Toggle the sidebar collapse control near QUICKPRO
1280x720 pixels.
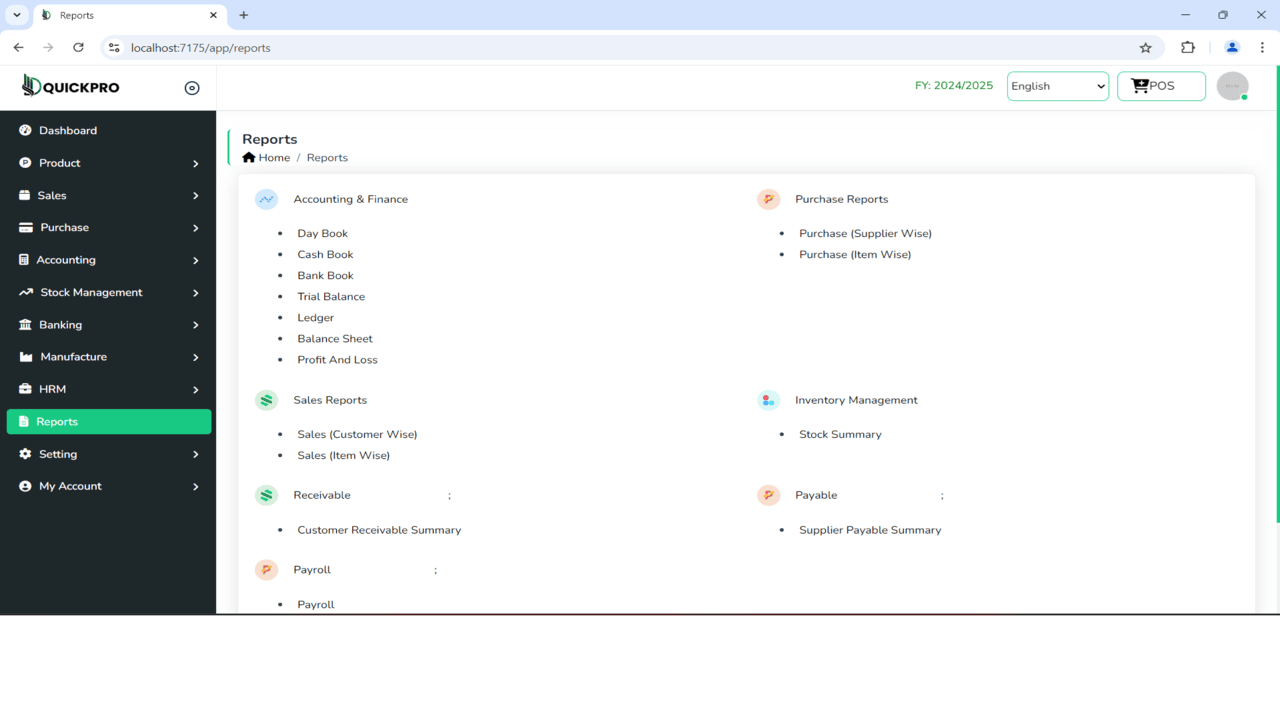tap(191, 87)
